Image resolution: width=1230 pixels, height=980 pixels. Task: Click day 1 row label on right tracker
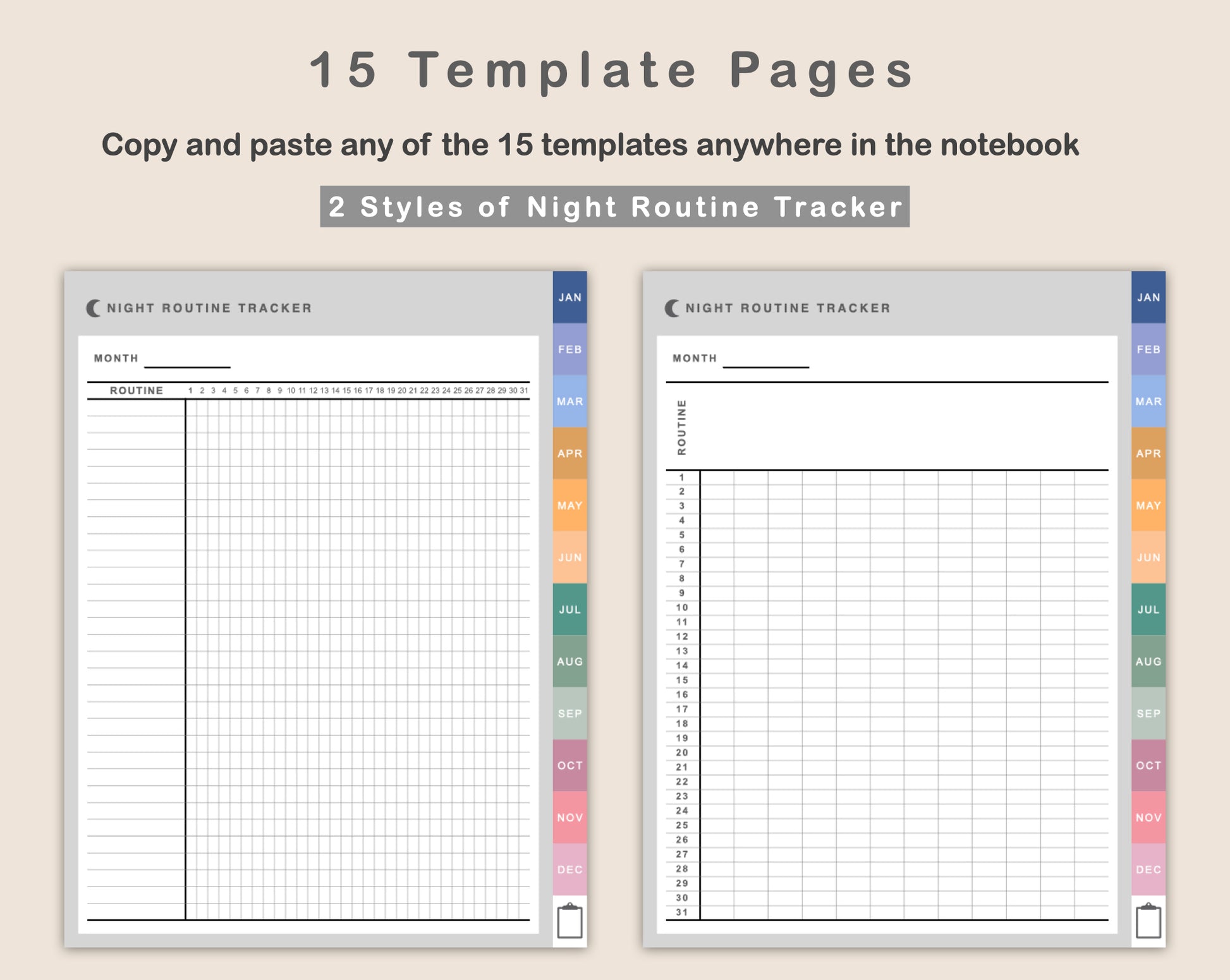click(x=681, y=478)
